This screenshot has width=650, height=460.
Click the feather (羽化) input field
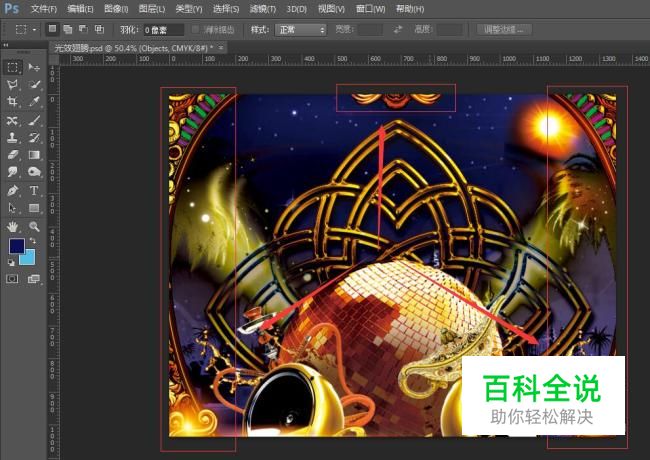coord(163,30)
